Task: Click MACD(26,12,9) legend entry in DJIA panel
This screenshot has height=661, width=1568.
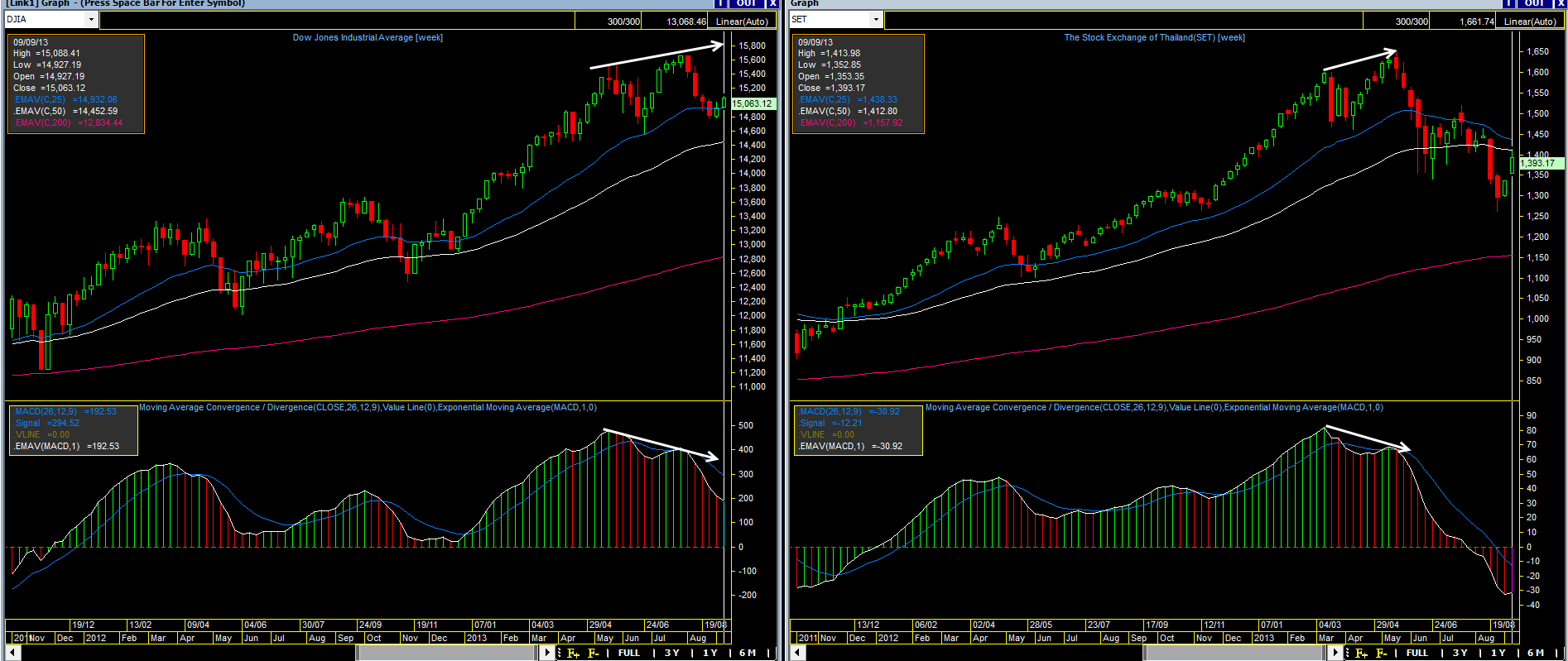Action: pos(65,411)
